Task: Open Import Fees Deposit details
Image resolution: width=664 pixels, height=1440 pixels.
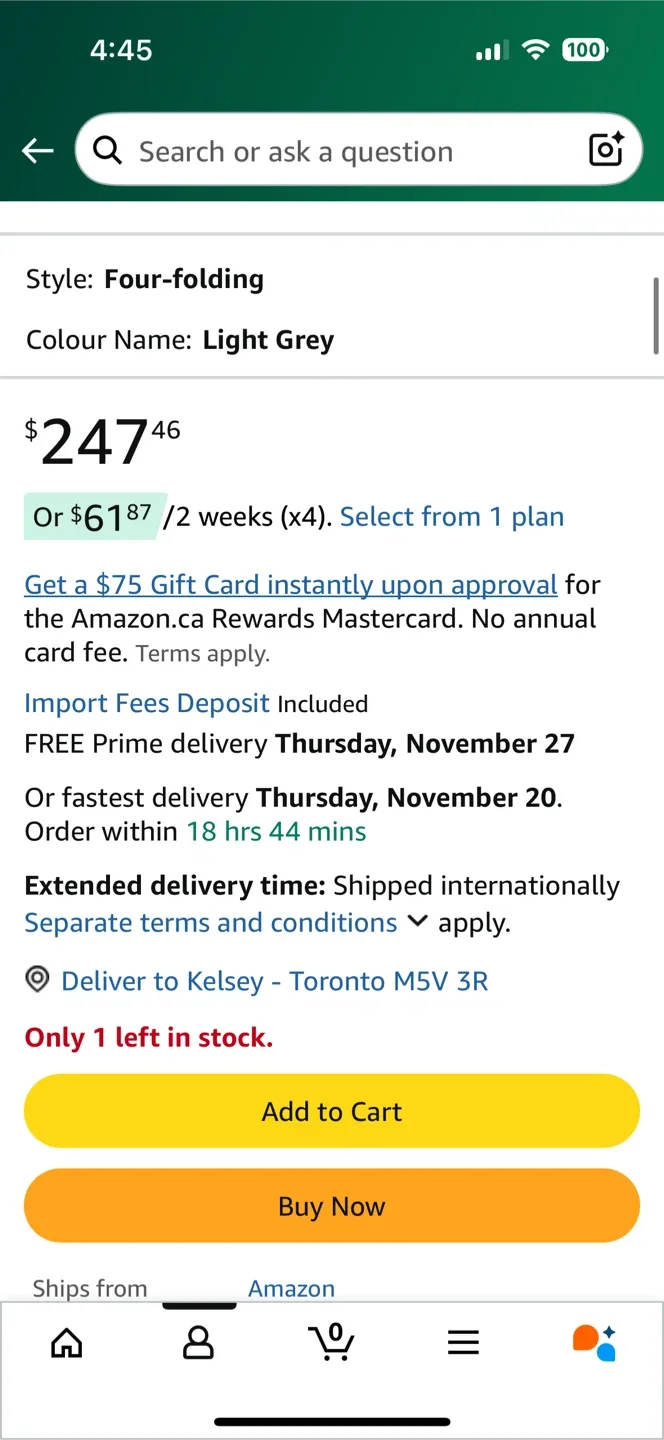Action: pos(147,703)
